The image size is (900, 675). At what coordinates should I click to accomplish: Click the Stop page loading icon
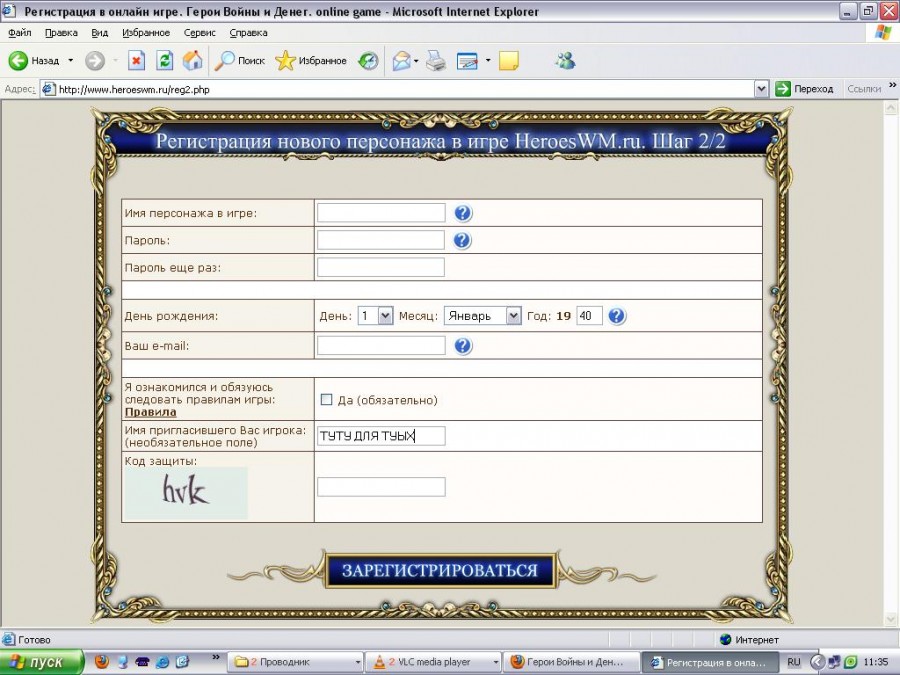pyautogui.click(x=136, y=60)
